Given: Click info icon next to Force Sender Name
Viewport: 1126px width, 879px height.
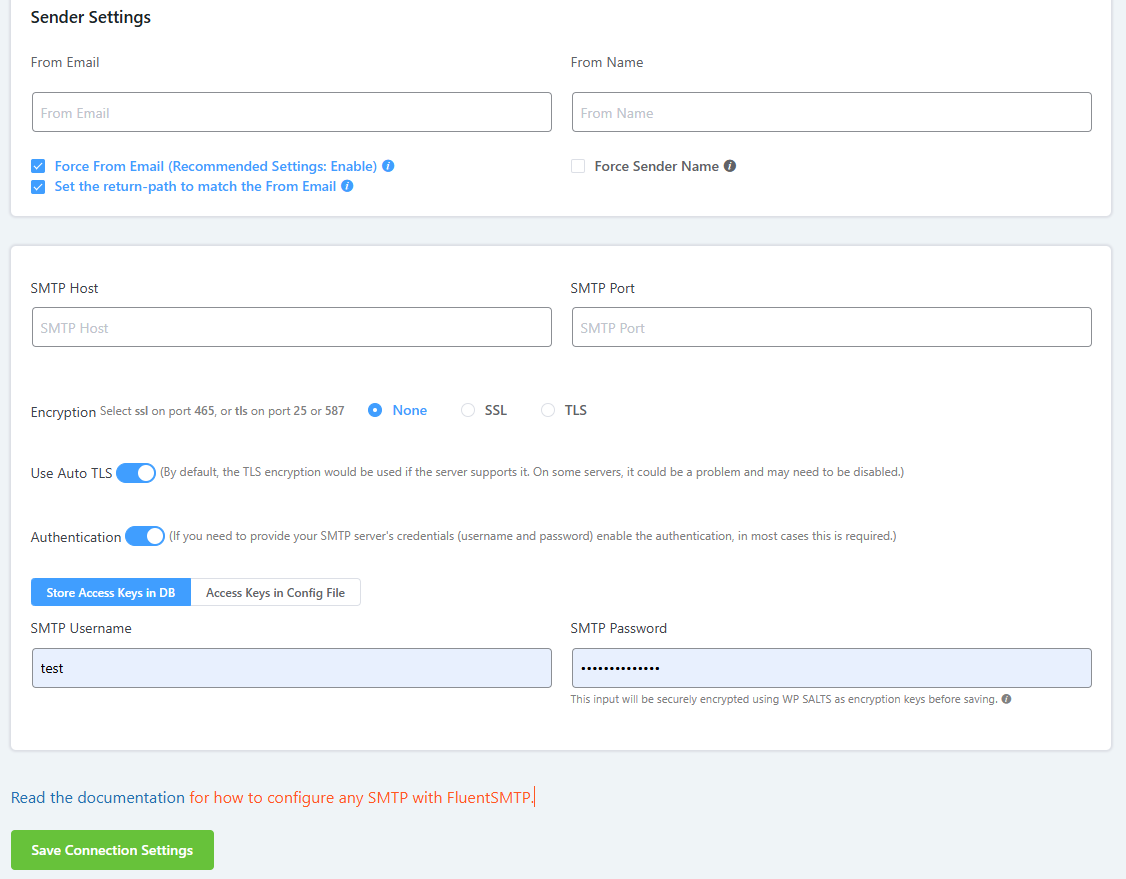Looking at the screenshot, I should click(x=730, y=166).
